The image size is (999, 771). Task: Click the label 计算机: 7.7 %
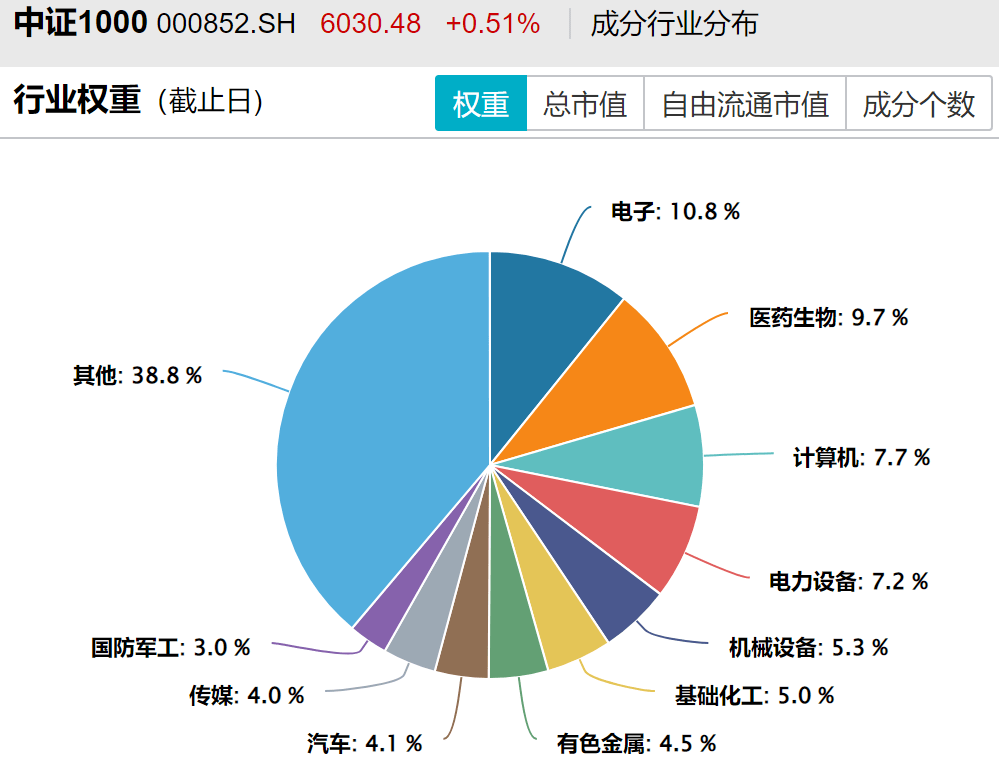[861, 458]
